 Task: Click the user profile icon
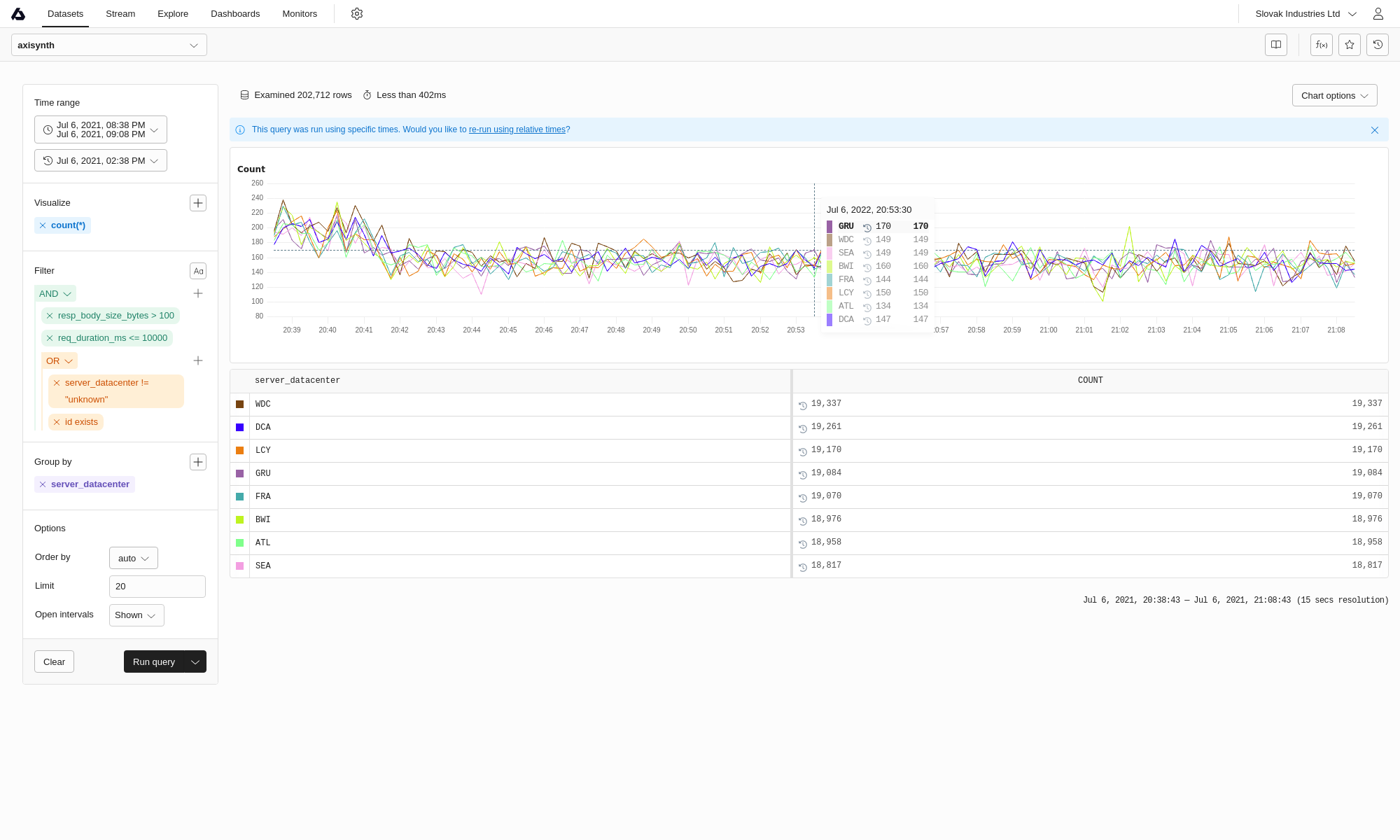pos(1378,14)
